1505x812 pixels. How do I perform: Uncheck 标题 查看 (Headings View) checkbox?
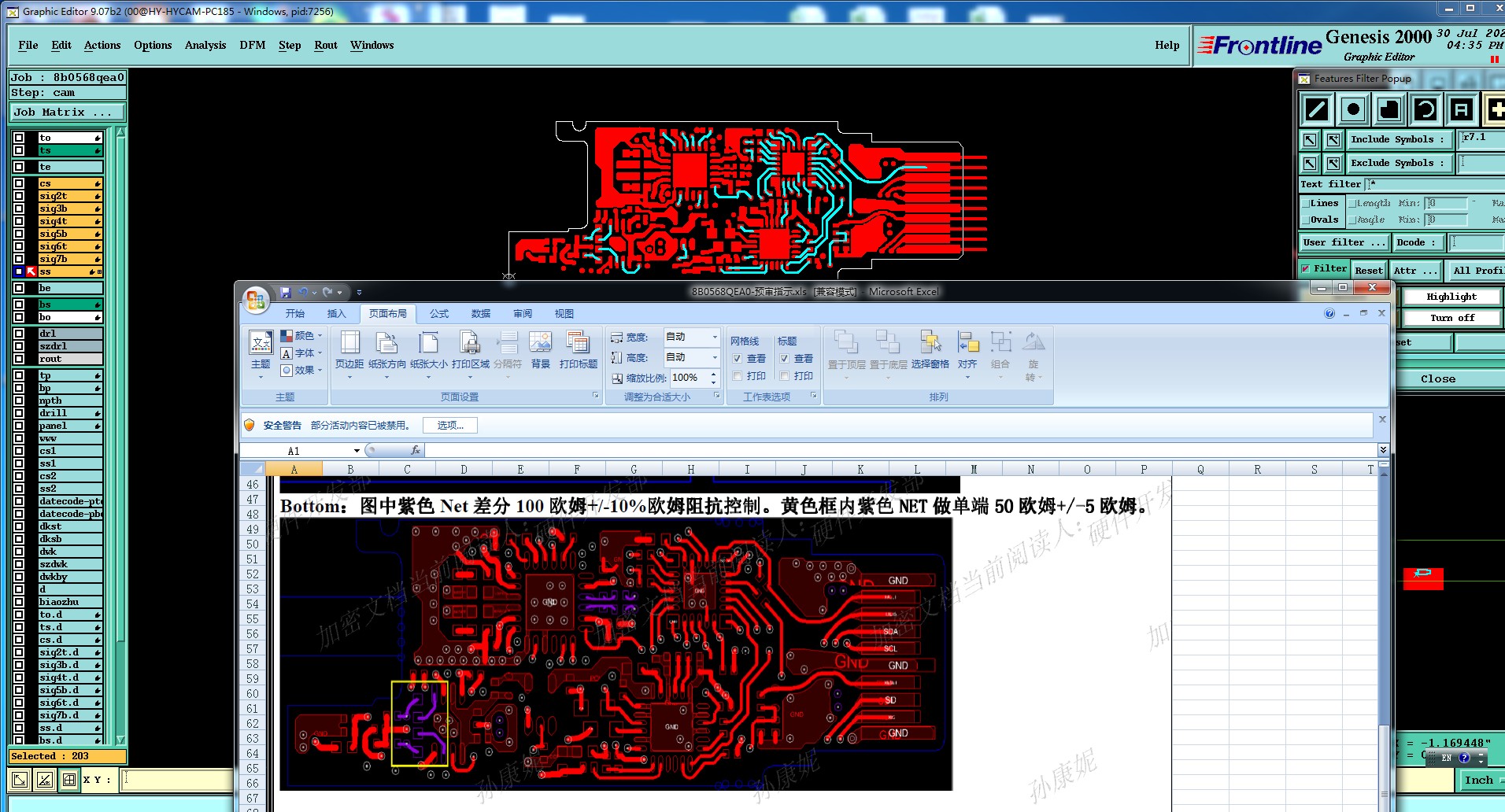(x=785, y=359)
